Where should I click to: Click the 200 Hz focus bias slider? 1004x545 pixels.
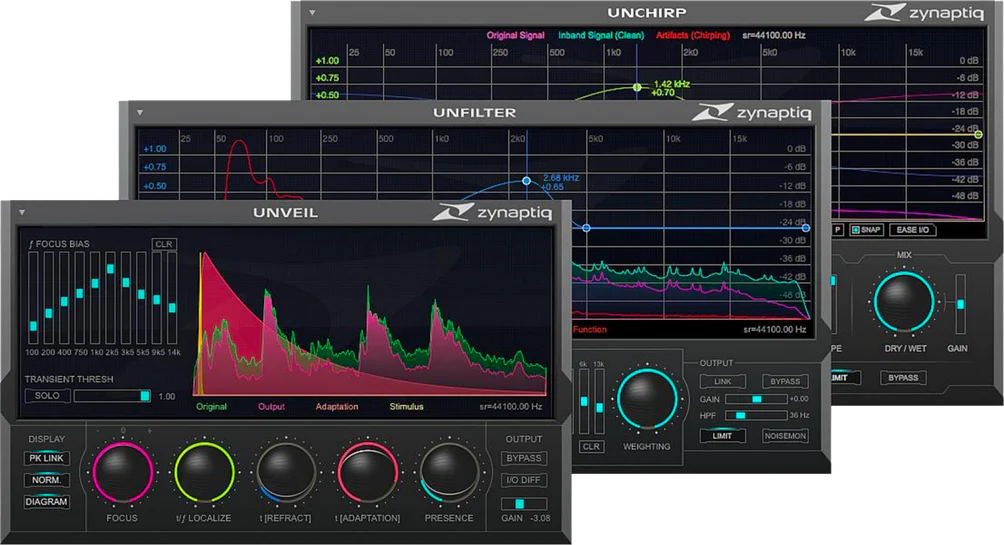click(x=49, y=298)
